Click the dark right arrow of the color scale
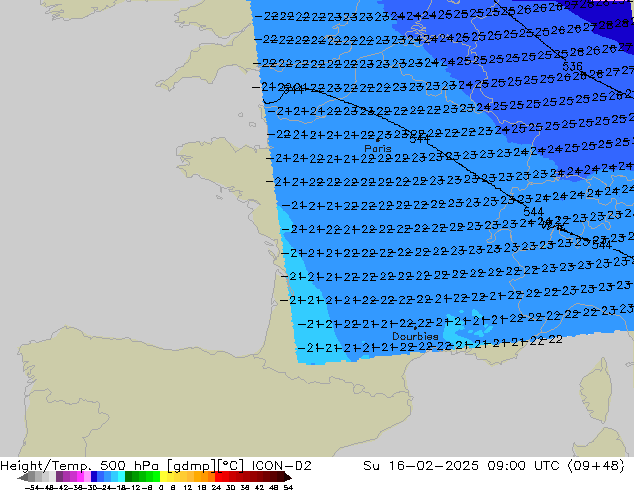634x490 pixels. coord(288,477)
